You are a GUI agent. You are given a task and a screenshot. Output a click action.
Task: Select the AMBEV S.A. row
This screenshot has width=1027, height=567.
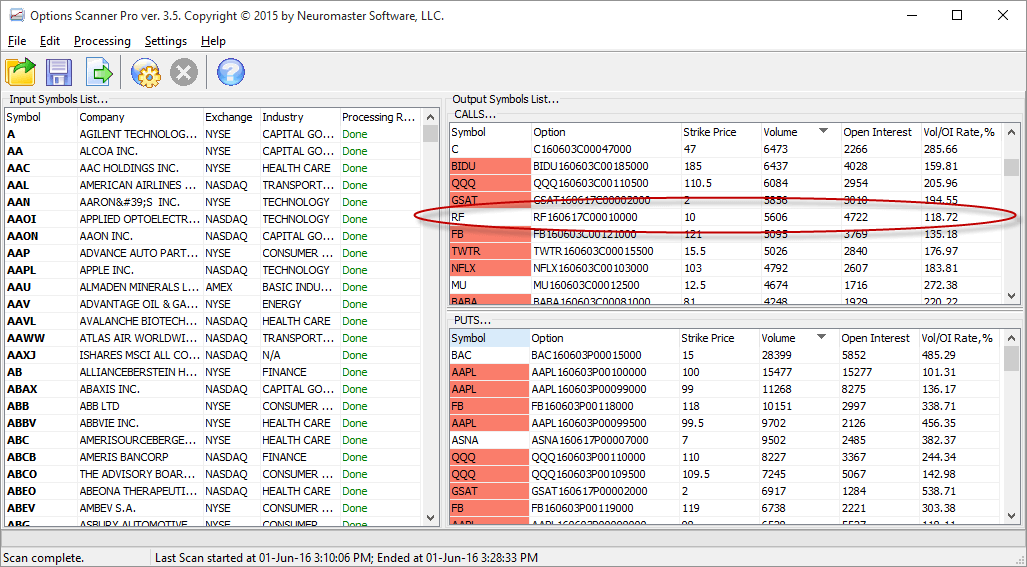tap(213, 508)
